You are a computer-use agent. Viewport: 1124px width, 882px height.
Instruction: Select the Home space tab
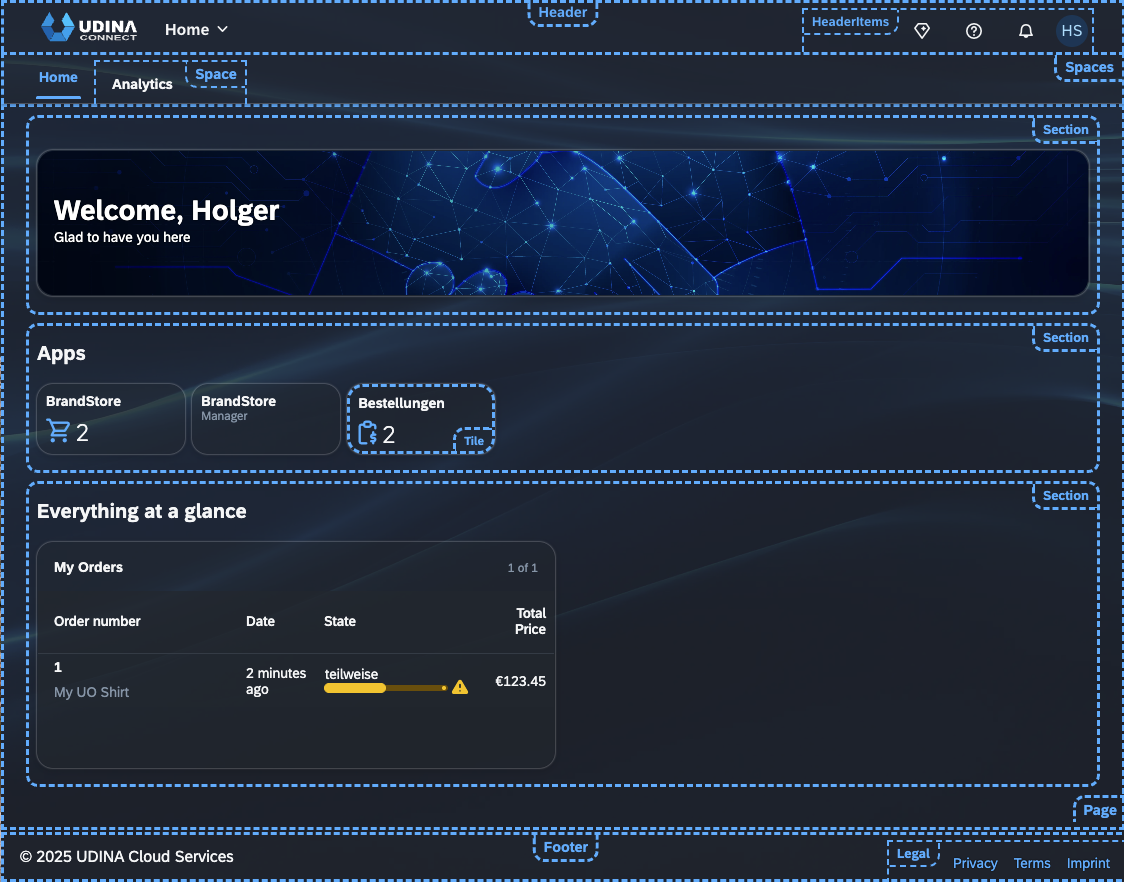[58, 78]
